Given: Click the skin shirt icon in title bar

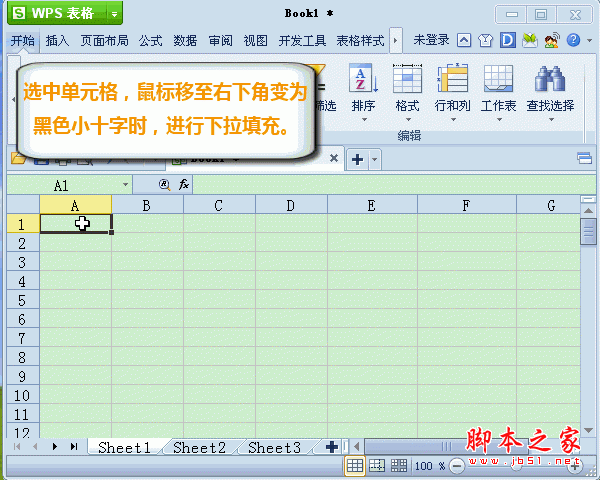Looking at the screenshot, I should (485, 40).
